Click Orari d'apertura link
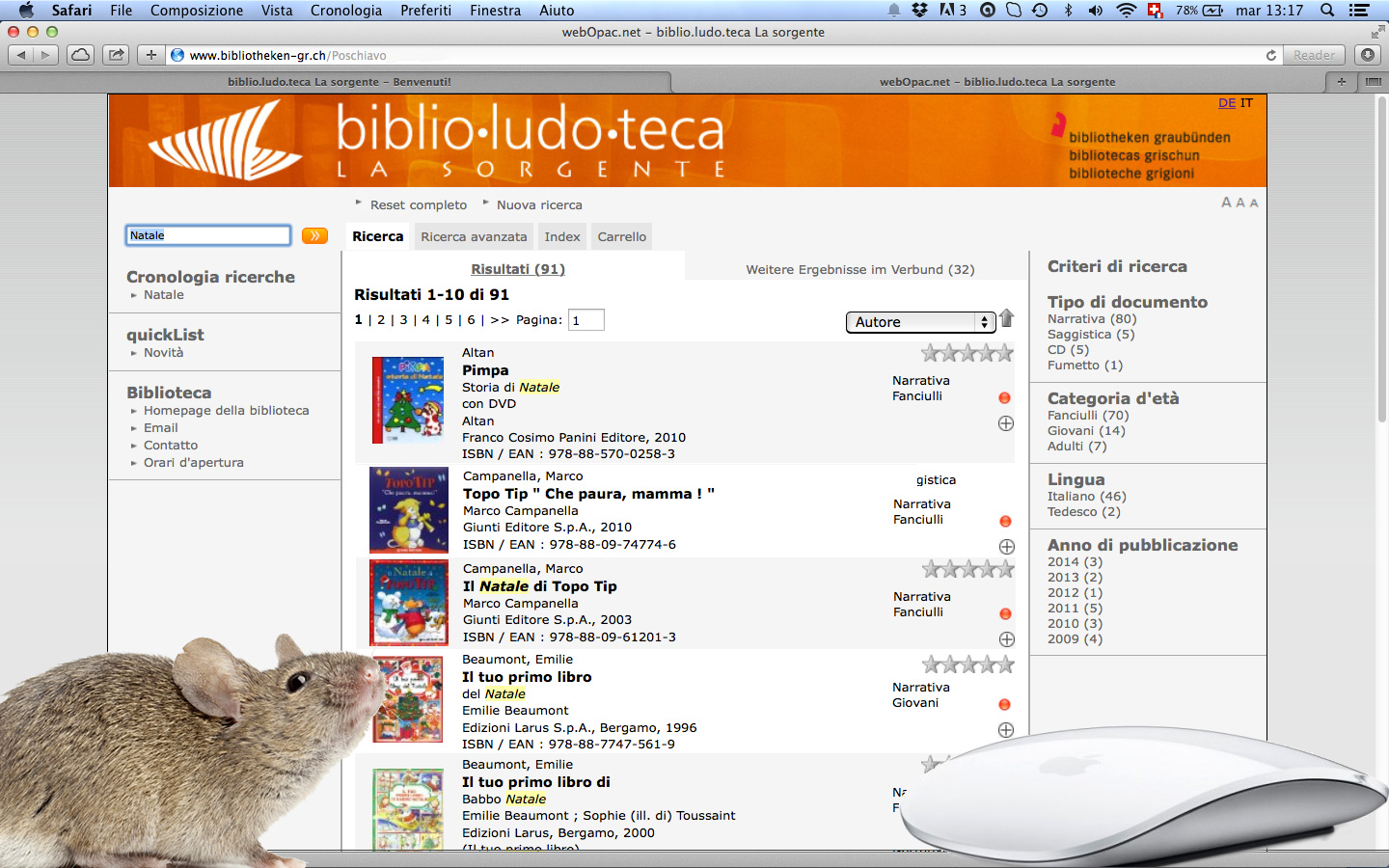The width and height of the screenshot is (1389, 868). click(194, 463)
